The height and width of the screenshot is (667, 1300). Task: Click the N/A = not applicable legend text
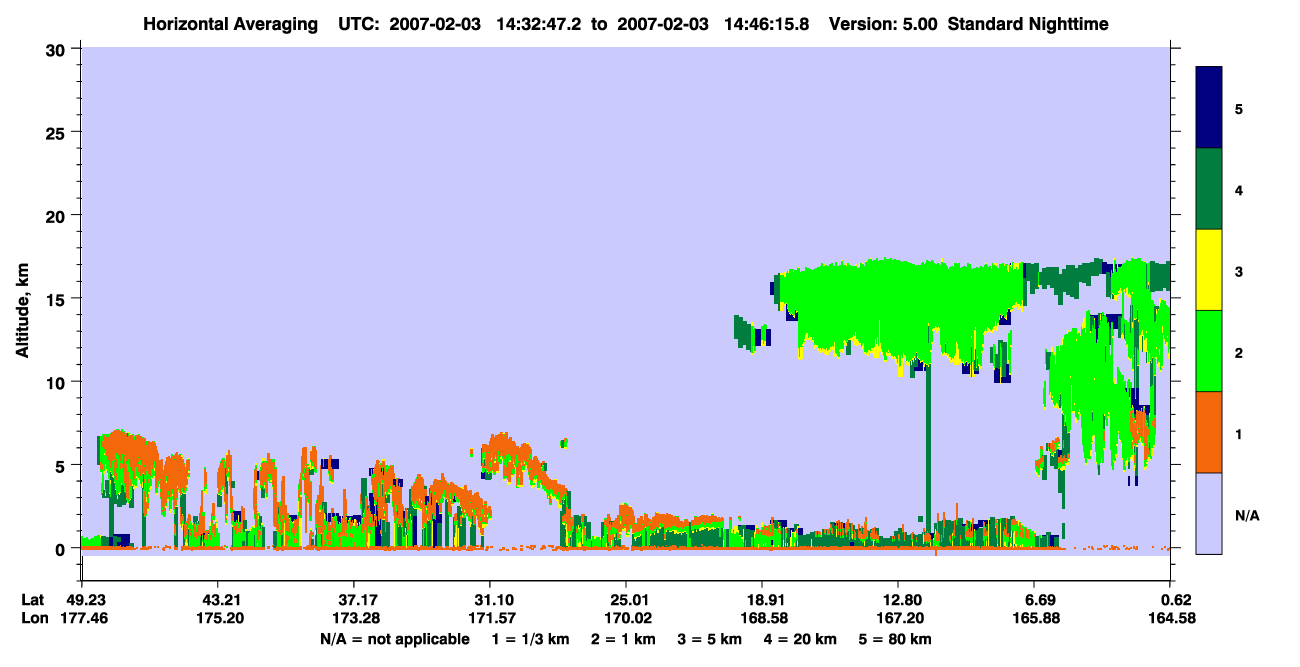(394, 639)
